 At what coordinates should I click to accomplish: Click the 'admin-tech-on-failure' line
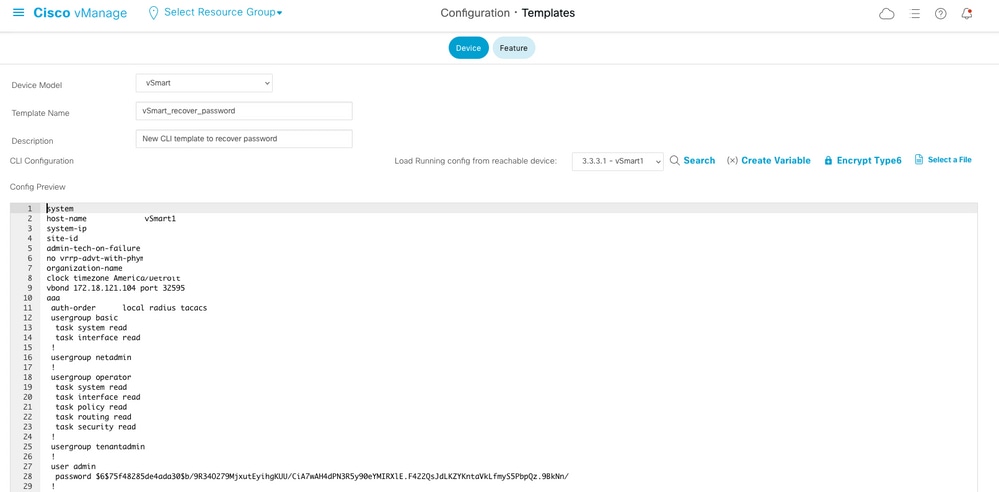[x=94, y=248]
